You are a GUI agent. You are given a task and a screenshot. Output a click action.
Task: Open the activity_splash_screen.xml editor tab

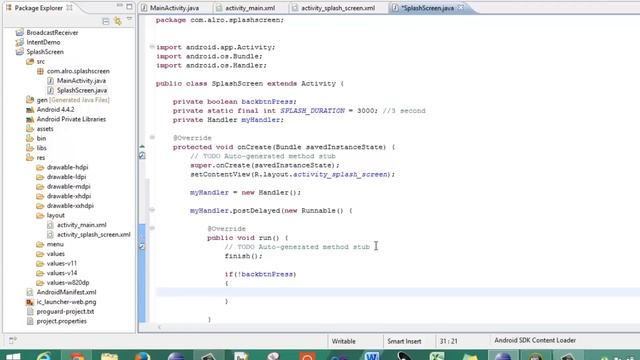point(338,8)
